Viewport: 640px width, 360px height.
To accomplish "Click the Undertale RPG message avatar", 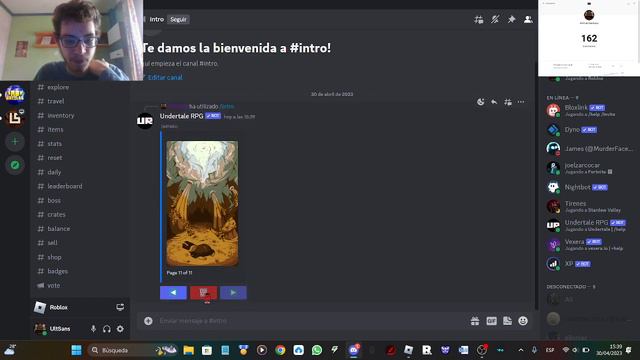I will (145, 121).
